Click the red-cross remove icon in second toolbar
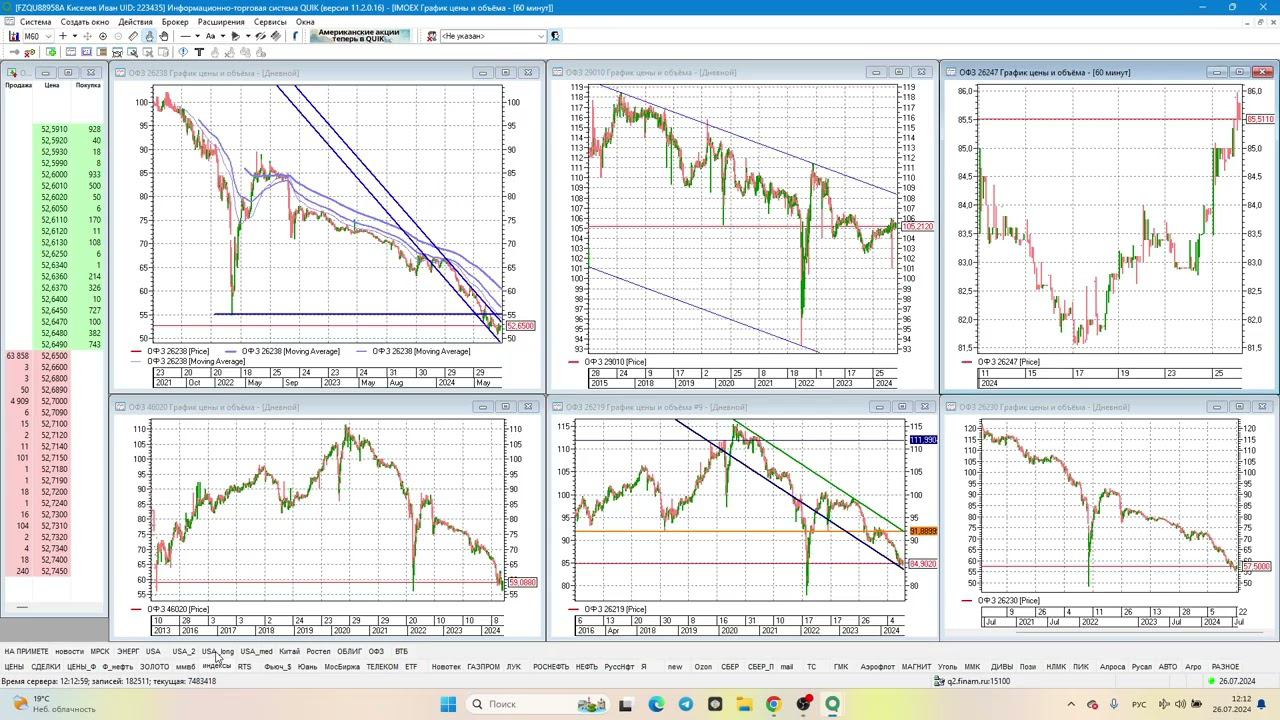Image resolution: width=1280 pixels, height=720 pixels. point(29,52)
